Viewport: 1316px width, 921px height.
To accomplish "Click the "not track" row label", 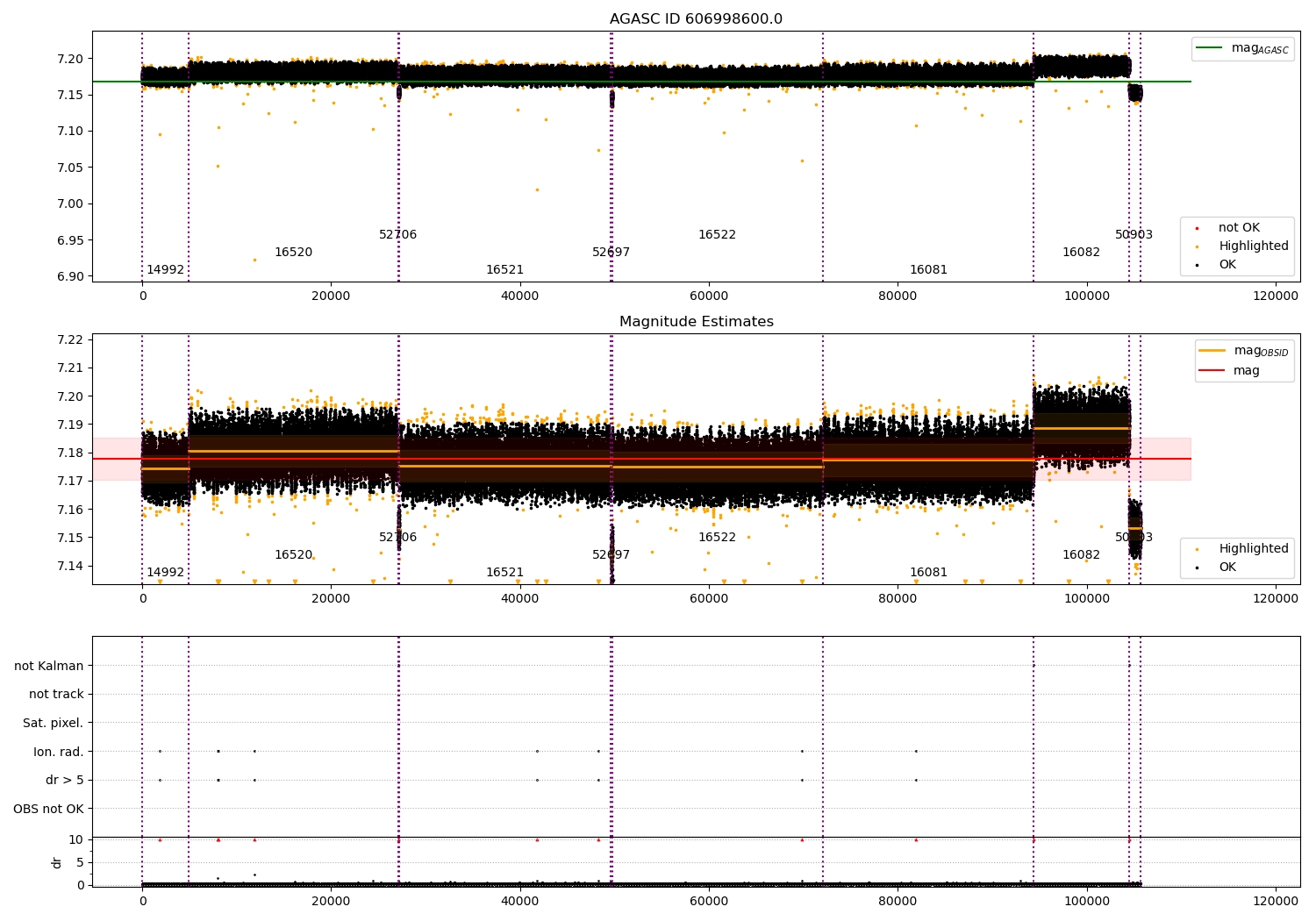I will (x=56, y=695).
